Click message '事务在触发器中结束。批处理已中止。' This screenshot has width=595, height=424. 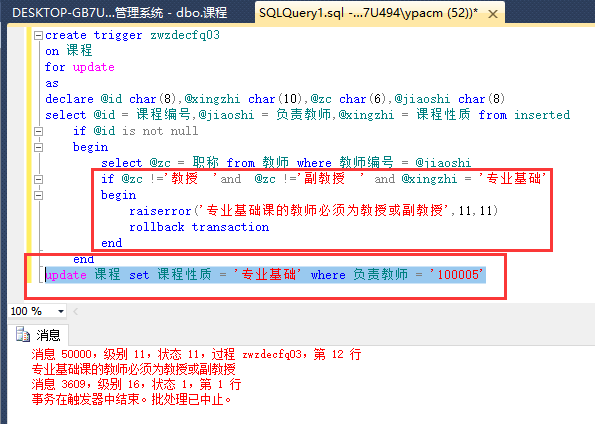(x=131, y=399)
